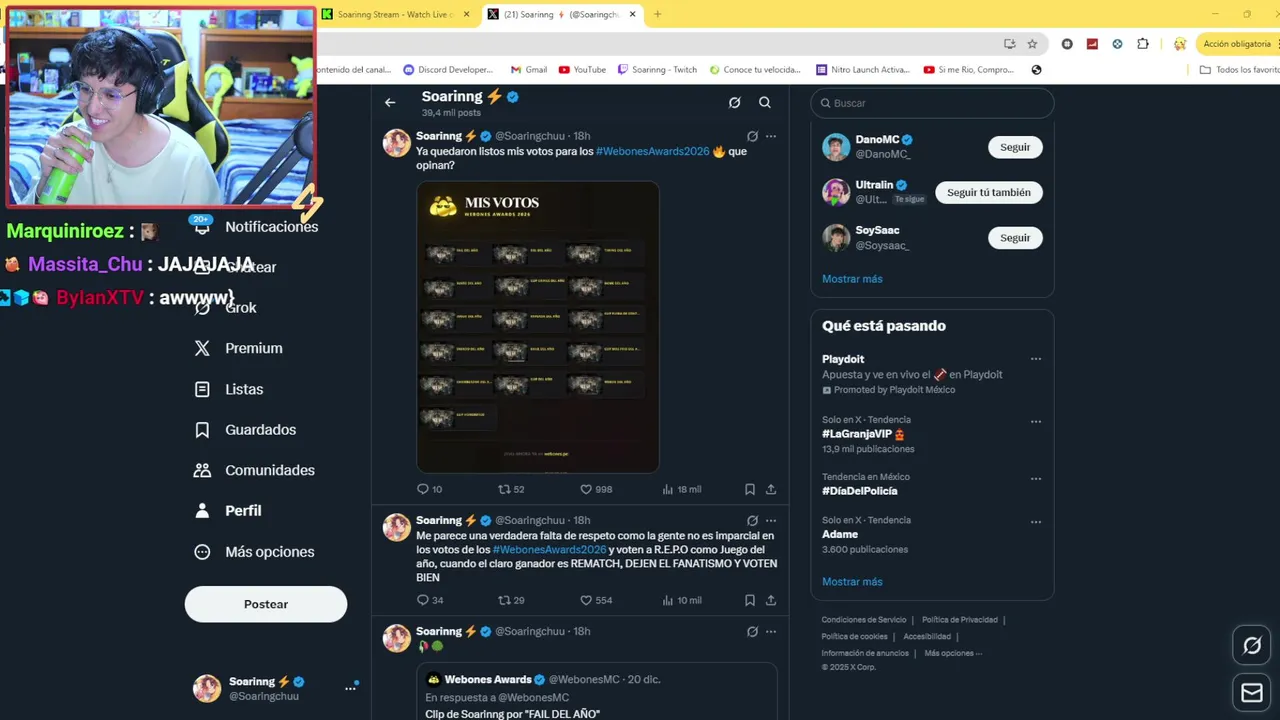Repost the Mis Votos tweet

(511, 489)
